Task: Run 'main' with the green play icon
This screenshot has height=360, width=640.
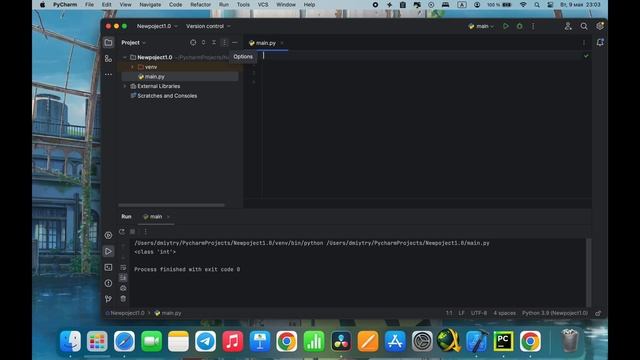Action: [506, 26]
